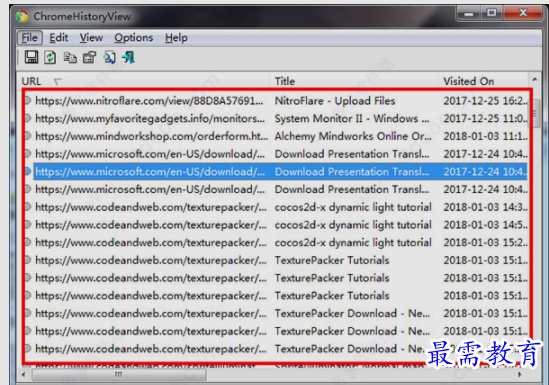Close the ChromeHistoryView window
The width and height of the screenshot is (549, 385).
coord(523,13)
